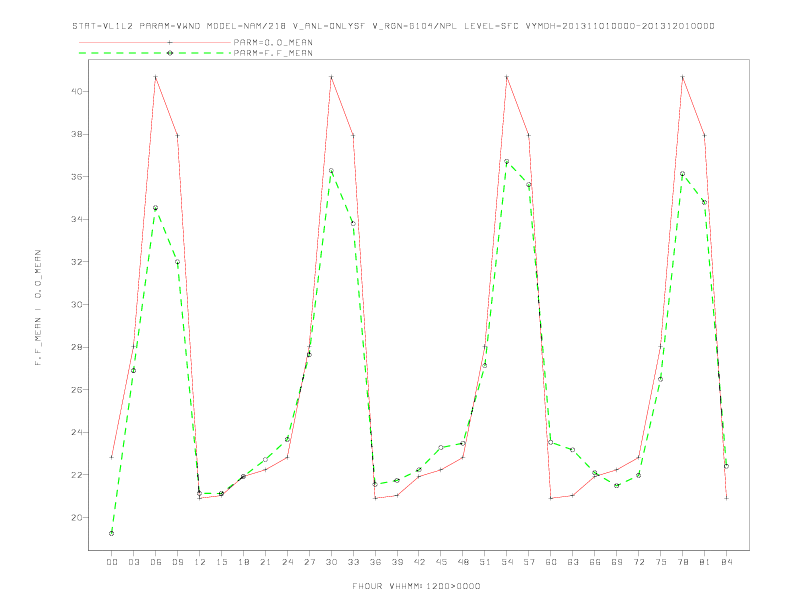Click the x-axis label FHOUR VHHMM:1200>0000
Image resolution: width=792 pixels, height=612 pixels.
pyautogui.click(x=416, y=586)
